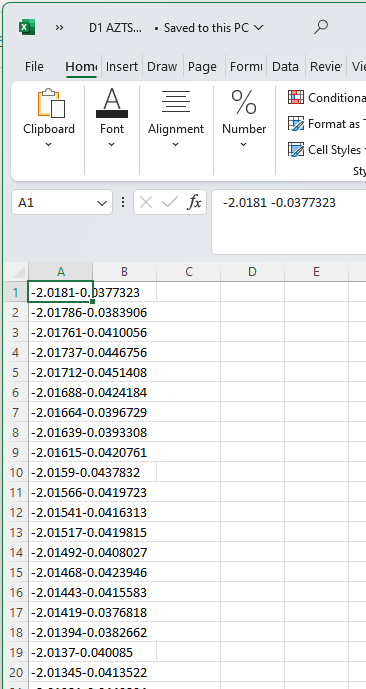The width and height of the screenshot is (366, 689).
Task: Select column E header
Action: tap(316, 272)
